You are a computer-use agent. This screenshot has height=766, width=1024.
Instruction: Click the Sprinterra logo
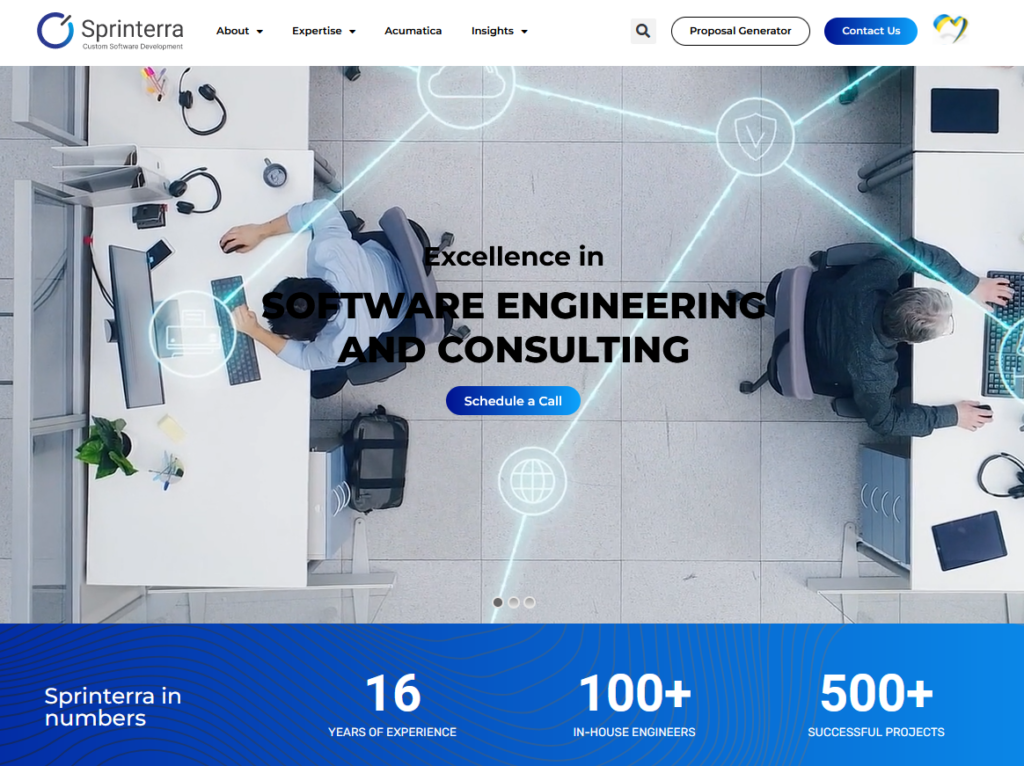click(x=110, y=31)
